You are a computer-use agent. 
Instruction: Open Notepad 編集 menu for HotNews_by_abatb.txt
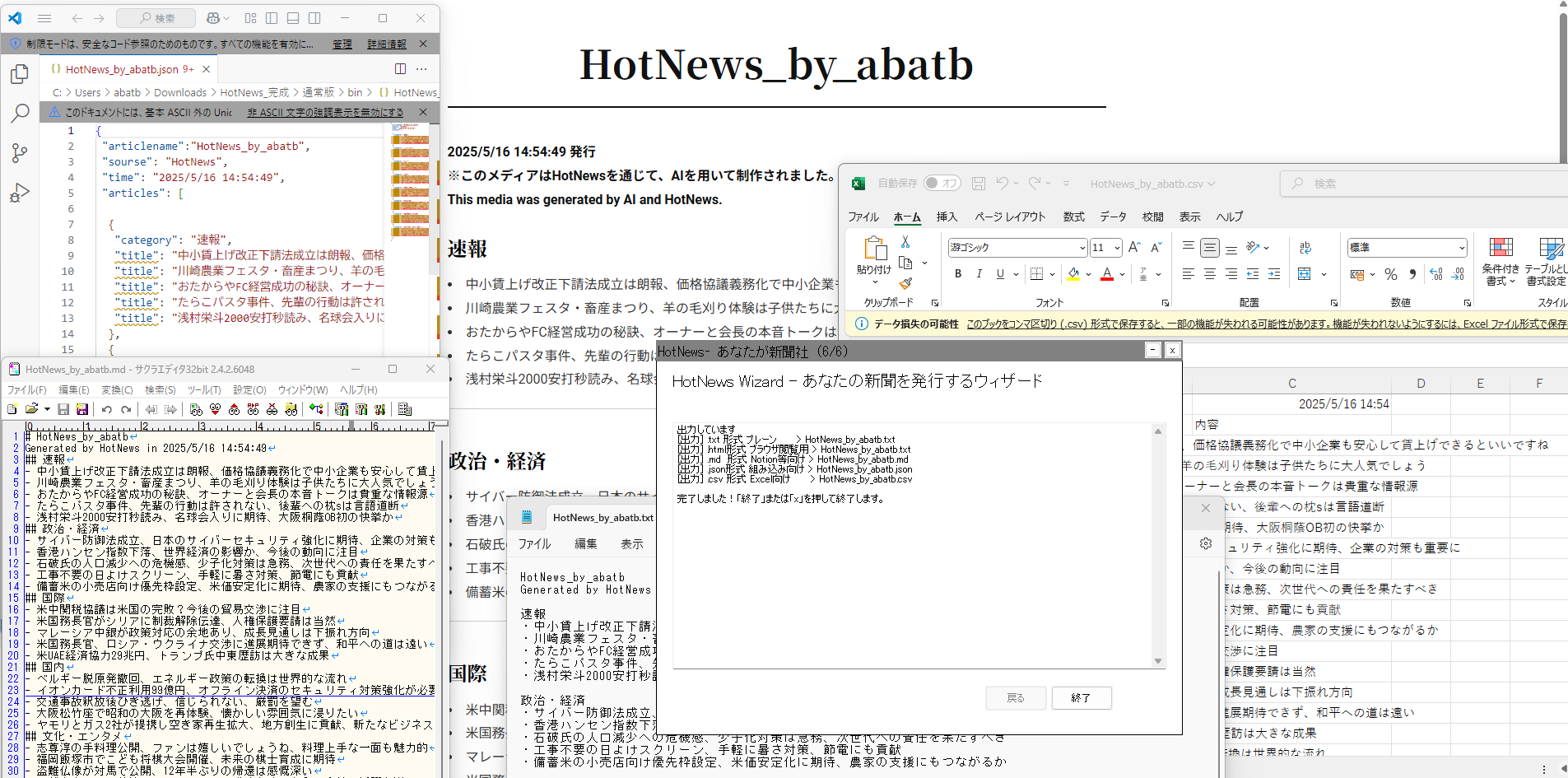tap(586, 543)
